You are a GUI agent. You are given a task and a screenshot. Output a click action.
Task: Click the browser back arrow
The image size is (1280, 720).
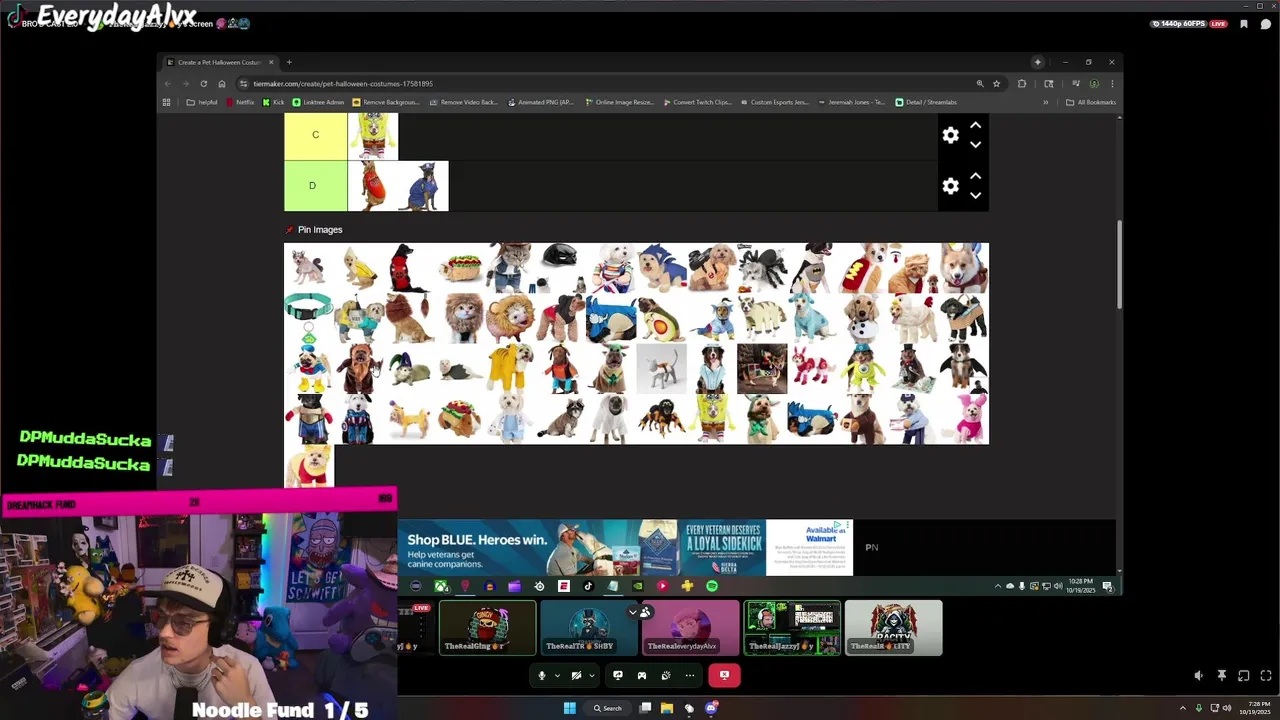(167, 84)
